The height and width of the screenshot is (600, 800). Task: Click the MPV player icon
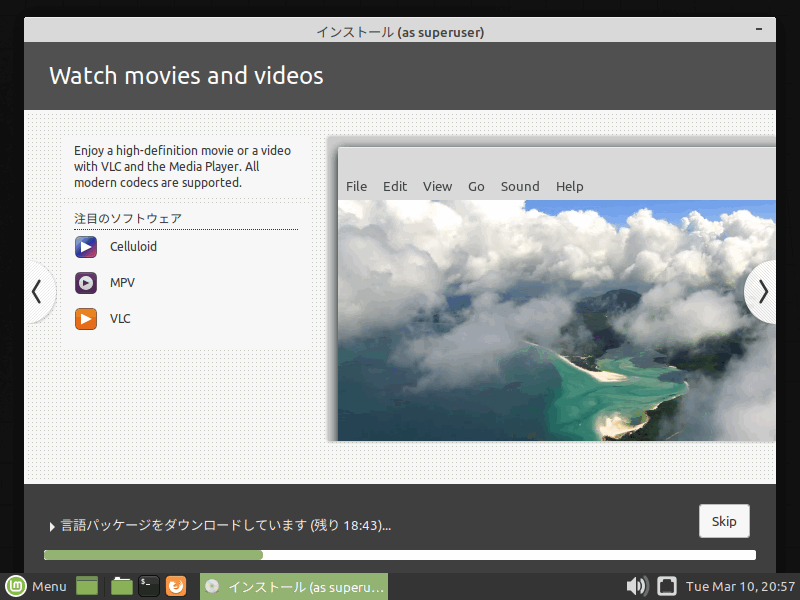[x=86, y=283]
